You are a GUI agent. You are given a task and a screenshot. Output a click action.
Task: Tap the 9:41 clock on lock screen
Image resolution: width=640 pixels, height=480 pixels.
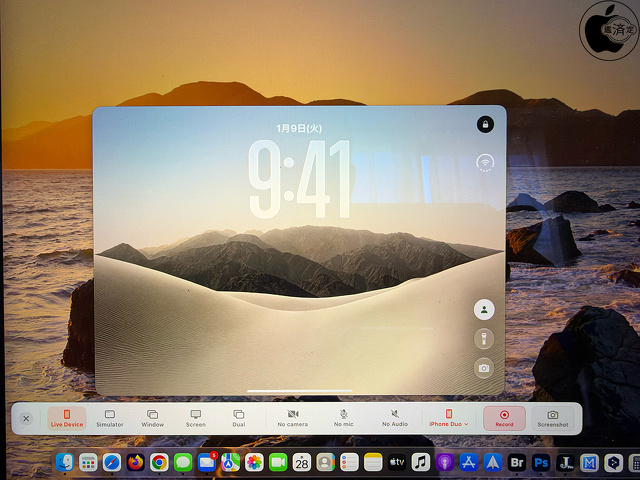coord(299,179)
